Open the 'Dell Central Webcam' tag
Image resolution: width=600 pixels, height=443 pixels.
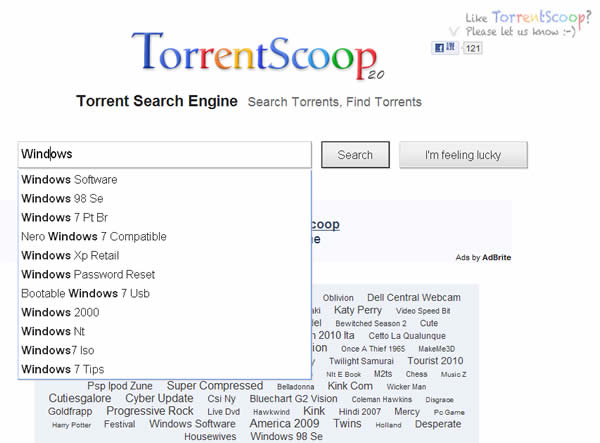click(414, 297)
